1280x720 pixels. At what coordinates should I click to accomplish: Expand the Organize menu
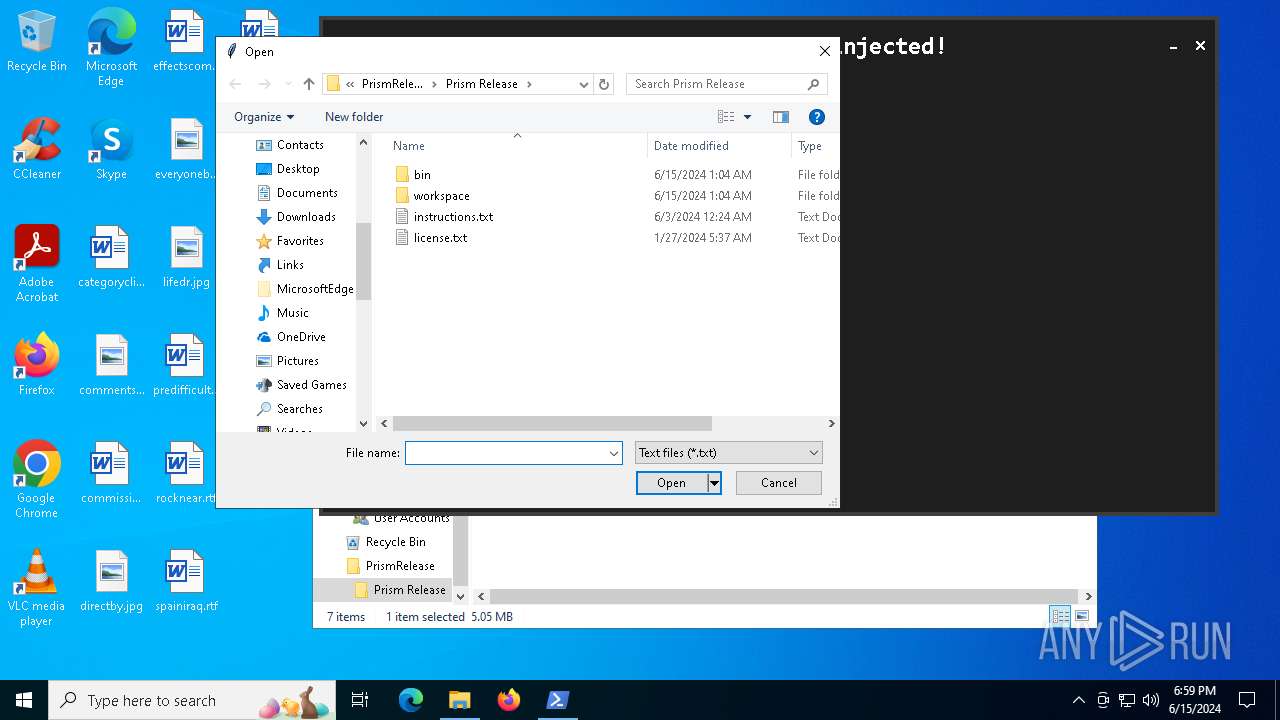[x=264, y=117]
